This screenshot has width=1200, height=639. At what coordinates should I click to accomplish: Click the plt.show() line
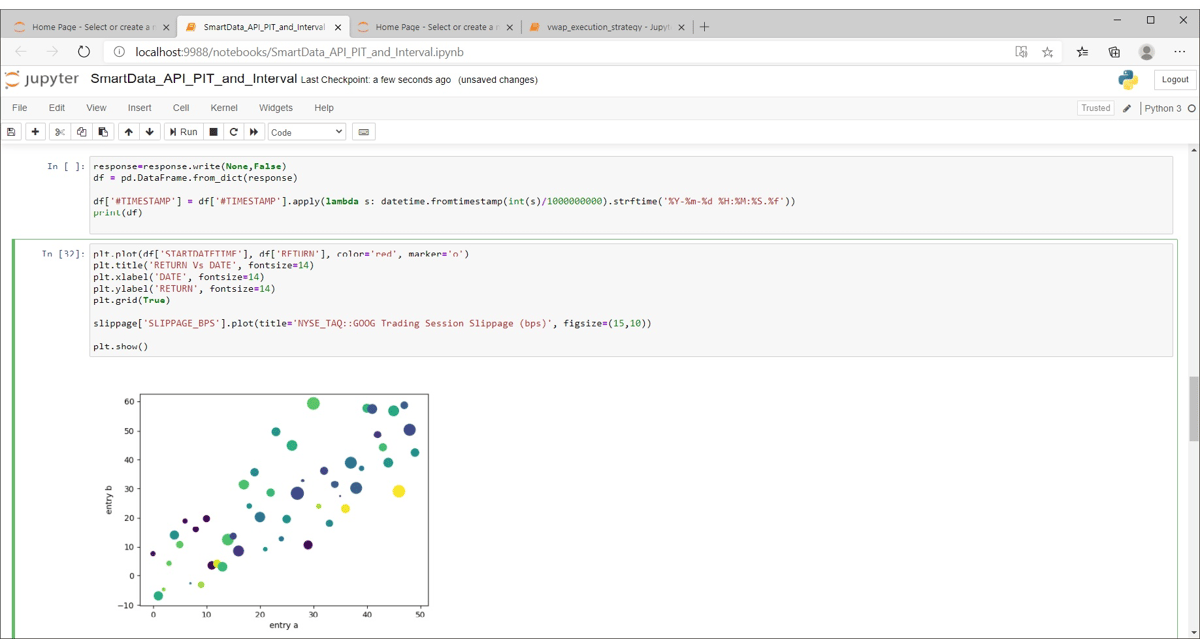coord(120,347)
